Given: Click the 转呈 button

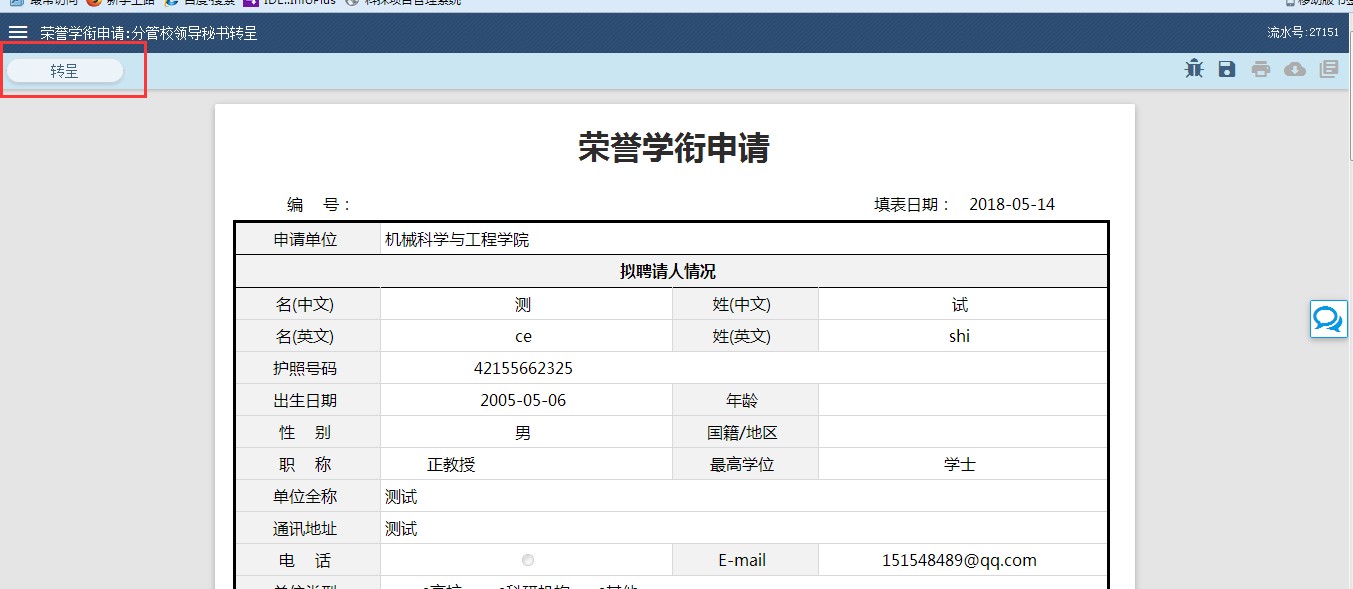Looking at the screenshot, I should (x=65, y=71).
